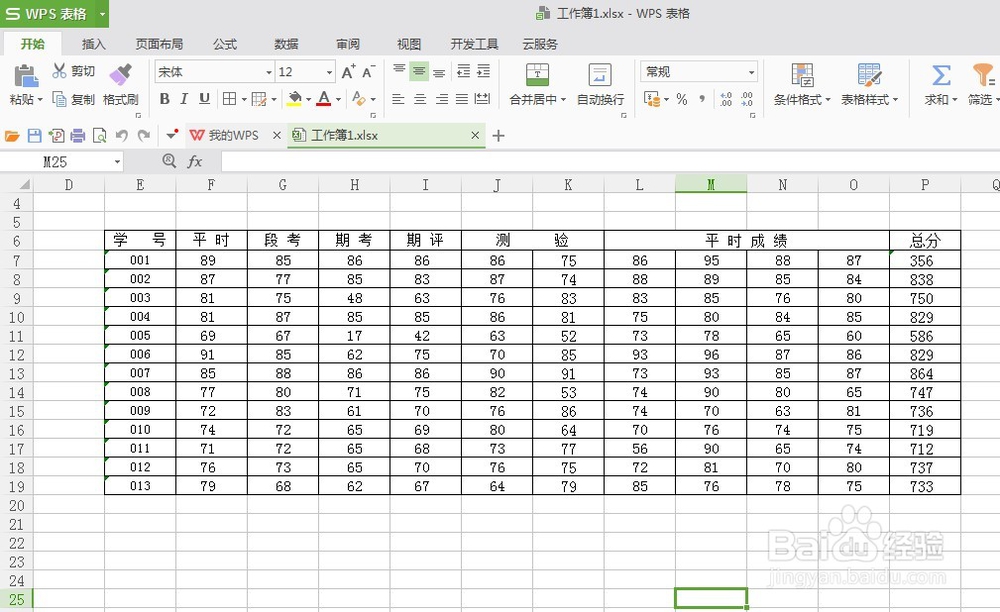Align cell text right

point(441,99)
